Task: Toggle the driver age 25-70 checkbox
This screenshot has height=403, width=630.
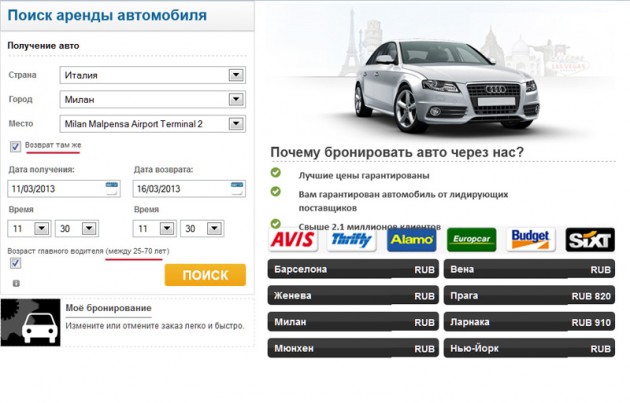Action: coord(15,263)
